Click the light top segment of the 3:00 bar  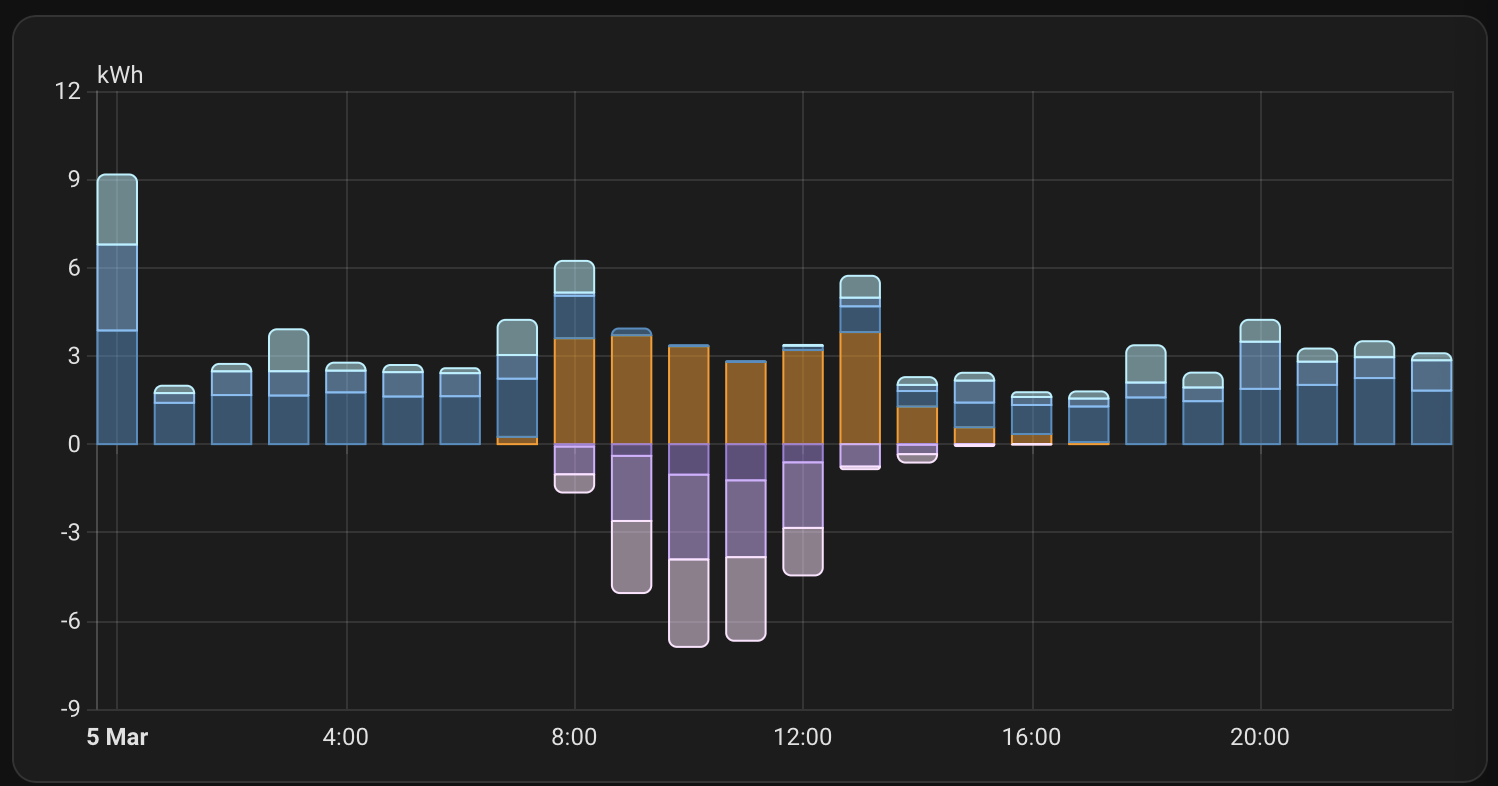[x=288, y=350]
